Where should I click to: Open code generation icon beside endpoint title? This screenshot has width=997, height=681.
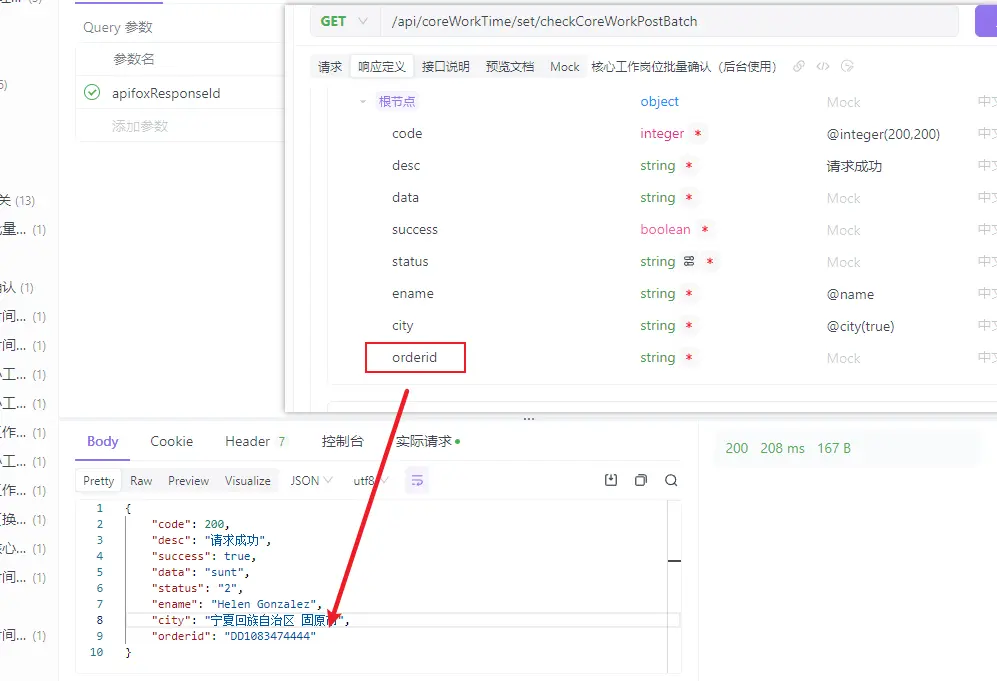(x=823, y=66)
